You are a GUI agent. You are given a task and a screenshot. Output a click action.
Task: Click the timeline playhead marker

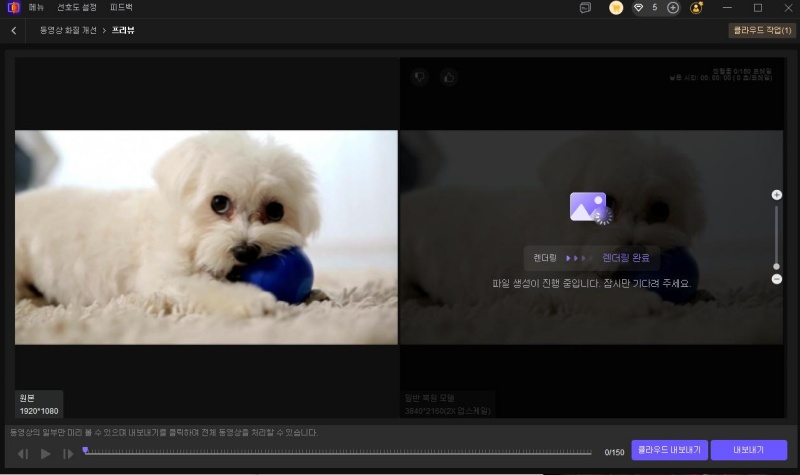pyautogui.click(x=85, y=450)
